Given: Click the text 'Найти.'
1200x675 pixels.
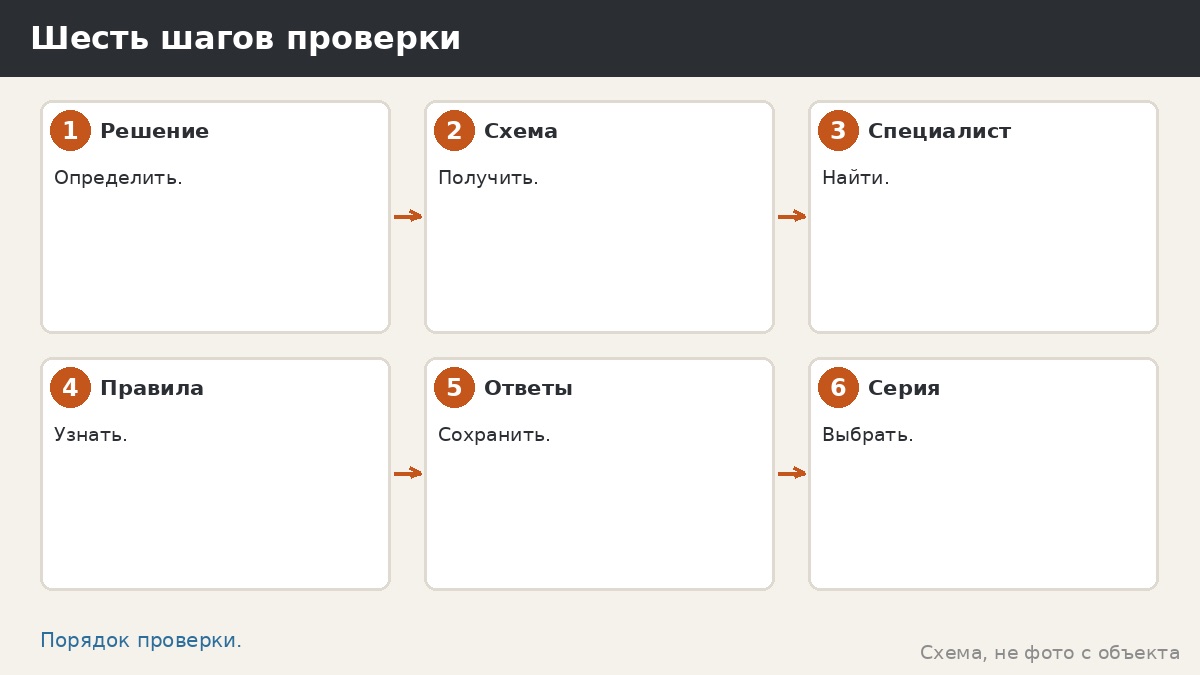Looking at the screenshot, I should [x=855, y=178].
